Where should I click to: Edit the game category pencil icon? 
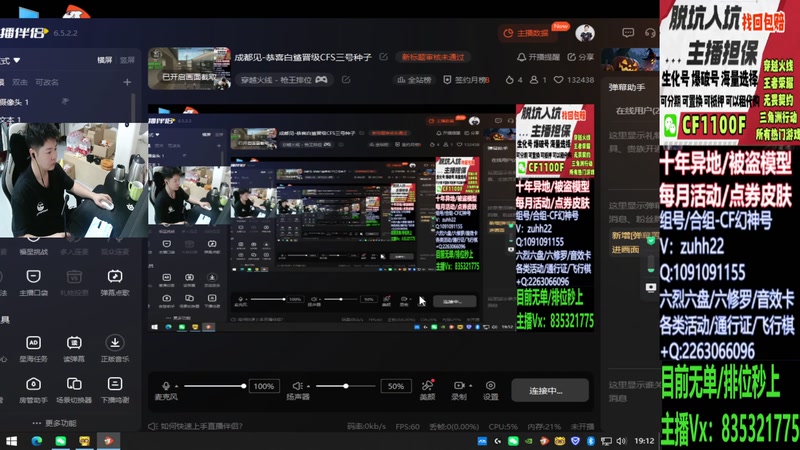click(345, 80)
